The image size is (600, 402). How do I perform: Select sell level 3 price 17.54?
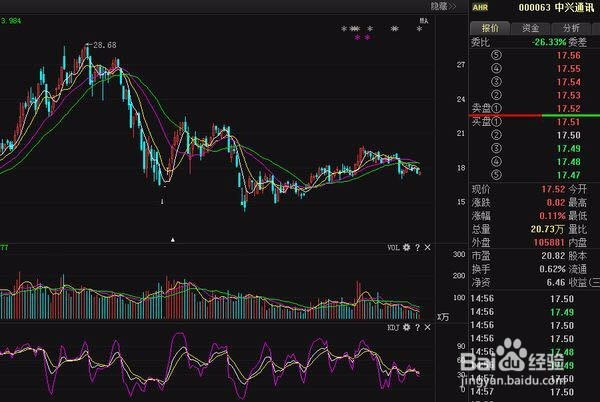(568, 82)
